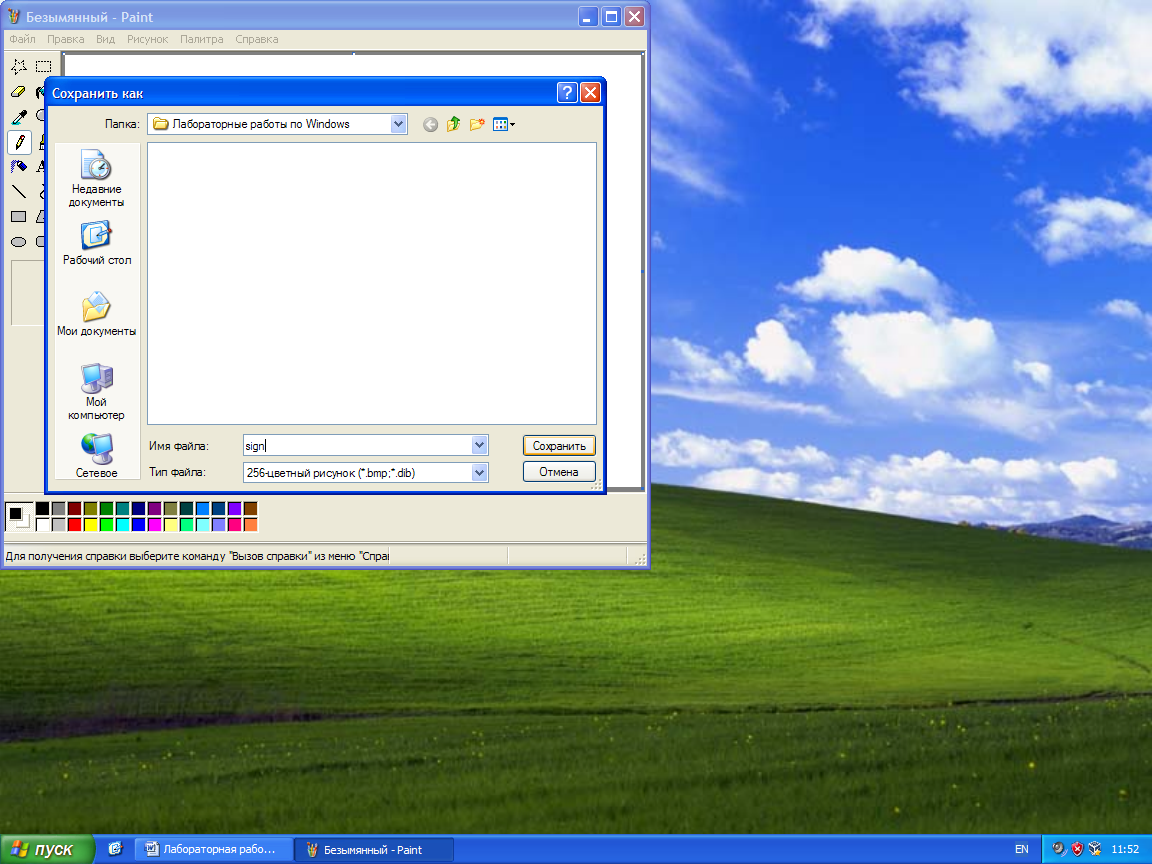Click the foreground/background color indicator box
Viewport: 1152px width, 864px height.
[x=19, y=516]
